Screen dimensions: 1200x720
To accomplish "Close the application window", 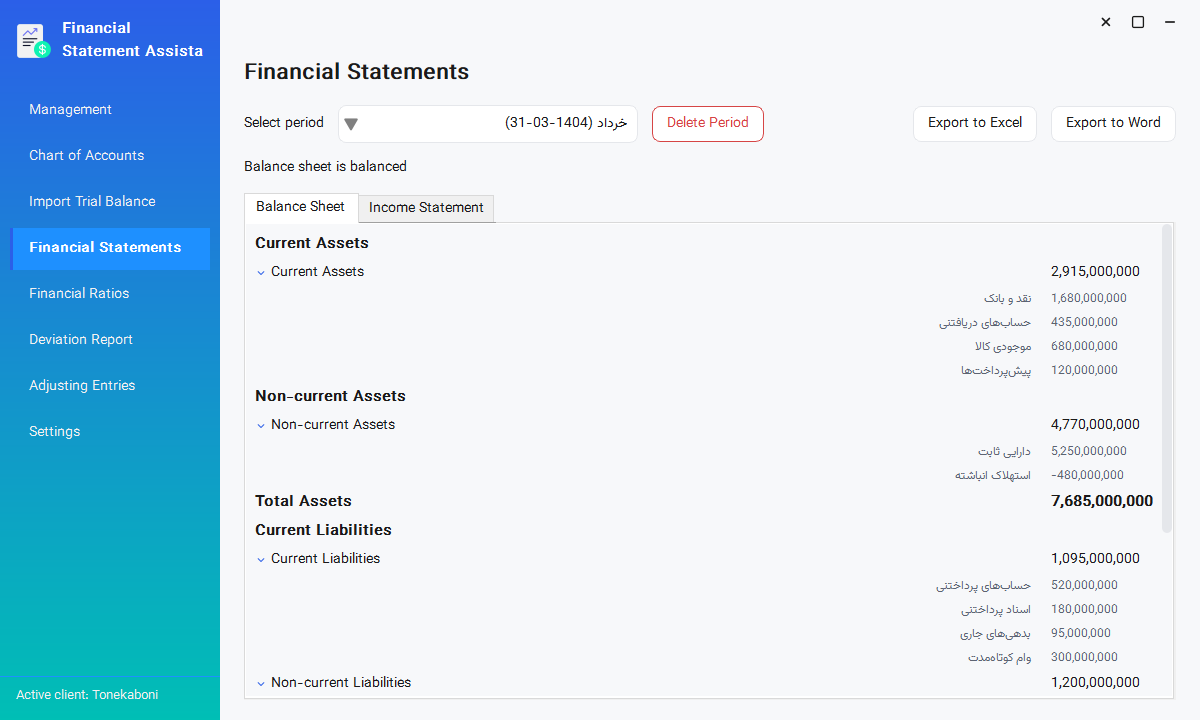I will pos(1106,22).
